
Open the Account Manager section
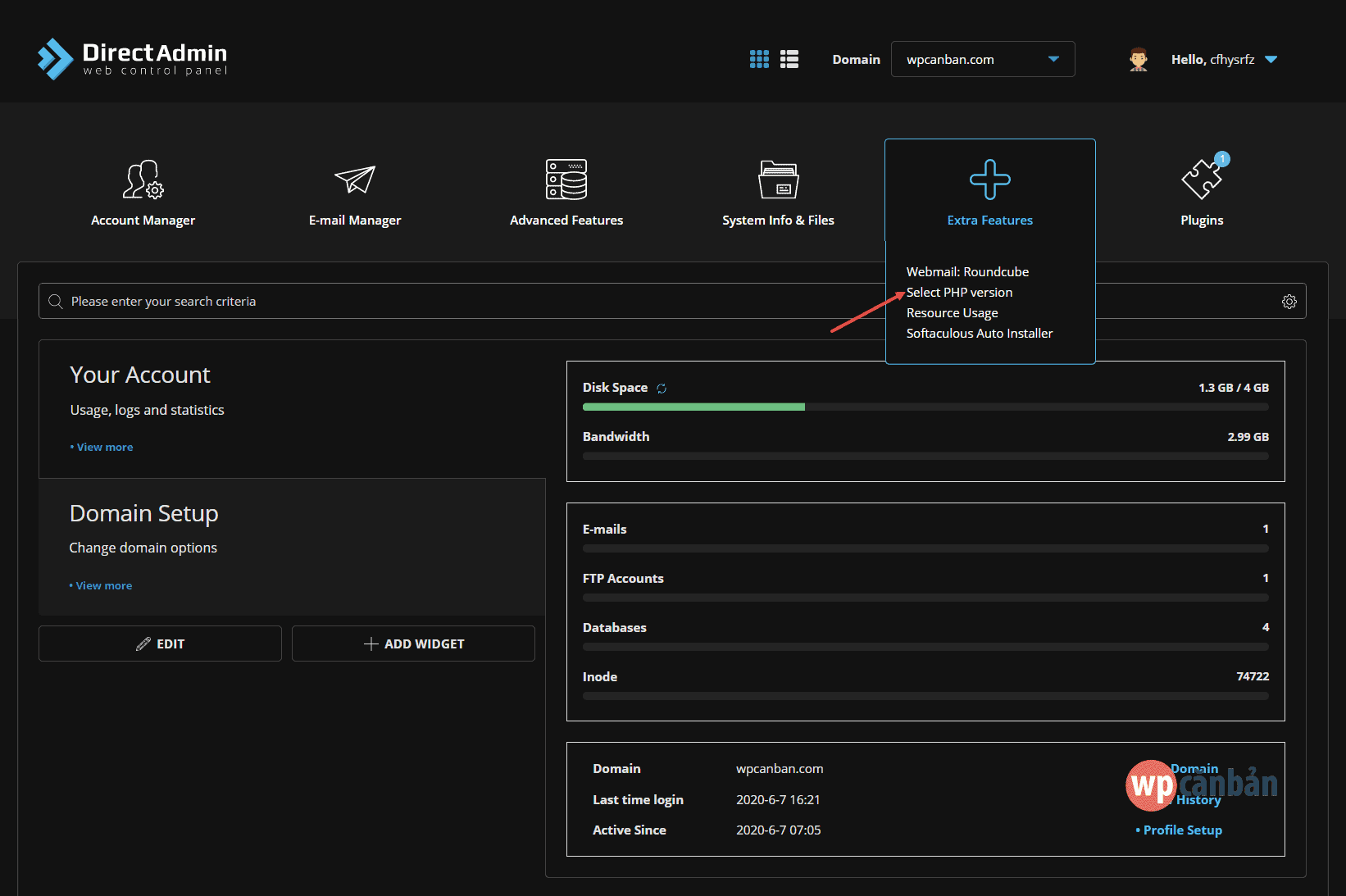click(x=143, y=193)
